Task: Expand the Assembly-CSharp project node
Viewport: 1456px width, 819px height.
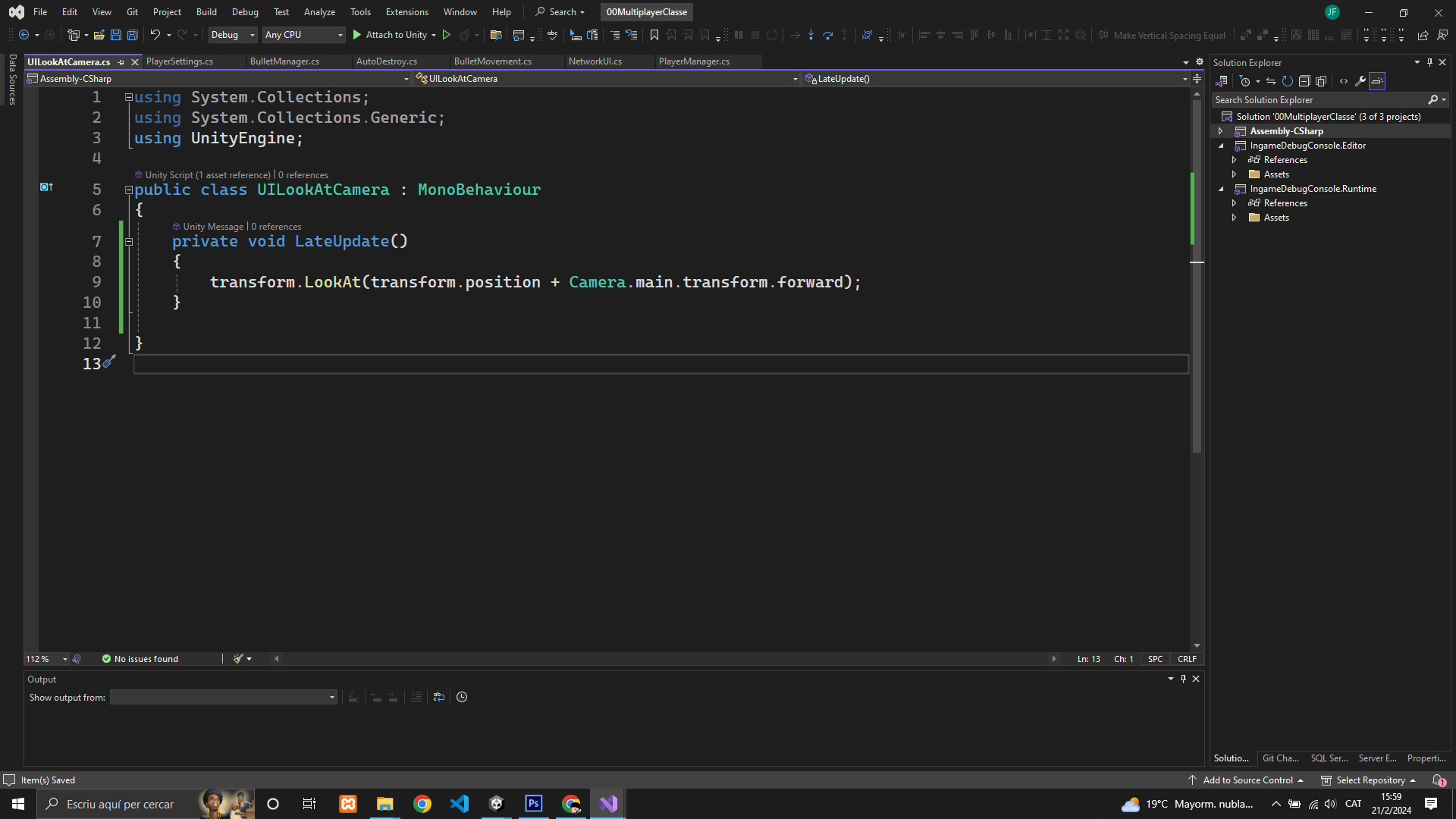Action: click(1221, 131)
